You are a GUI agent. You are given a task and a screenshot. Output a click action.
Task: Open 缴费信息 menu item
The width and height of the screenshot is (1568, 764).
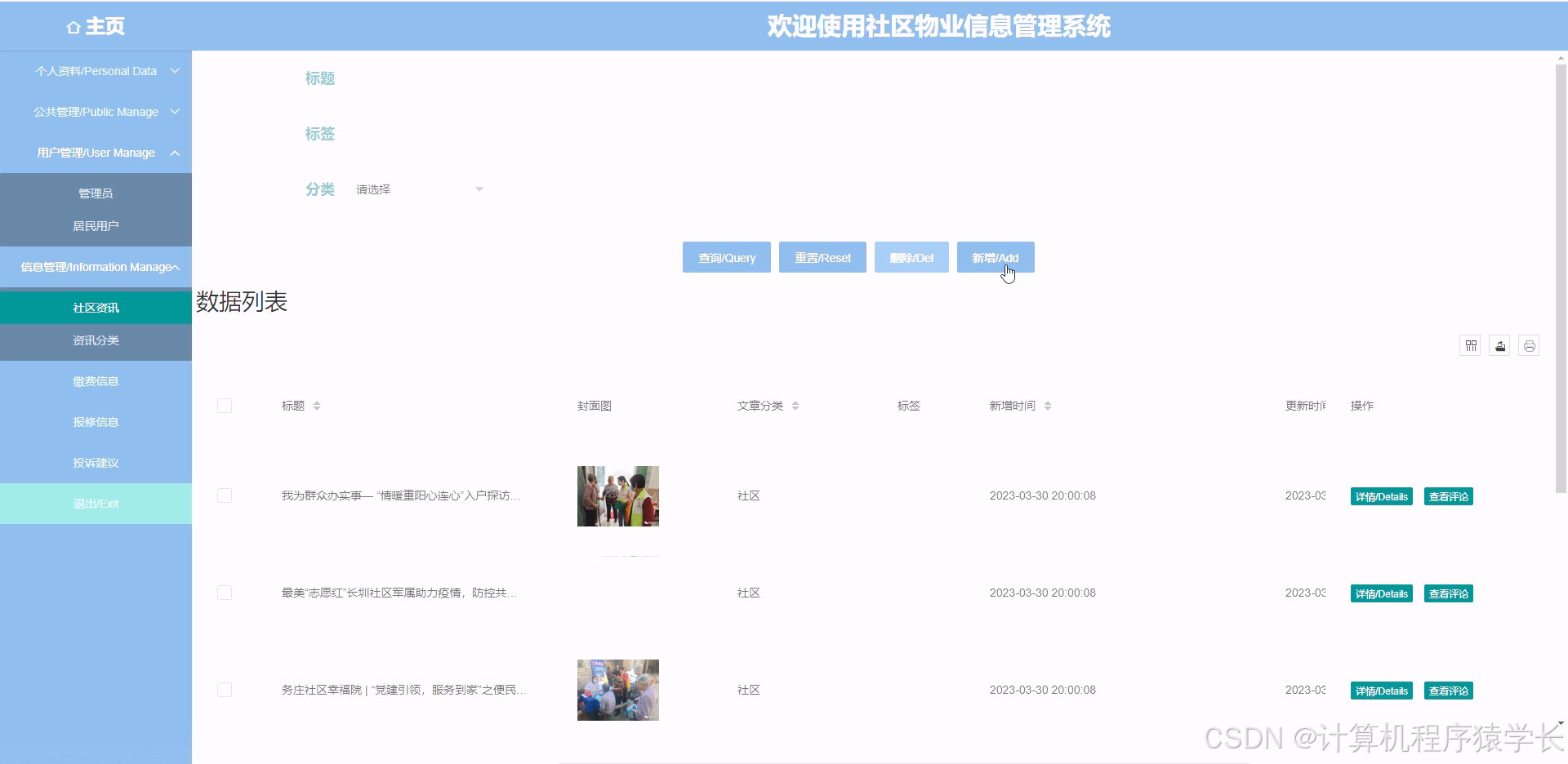(x=96, y=381)
